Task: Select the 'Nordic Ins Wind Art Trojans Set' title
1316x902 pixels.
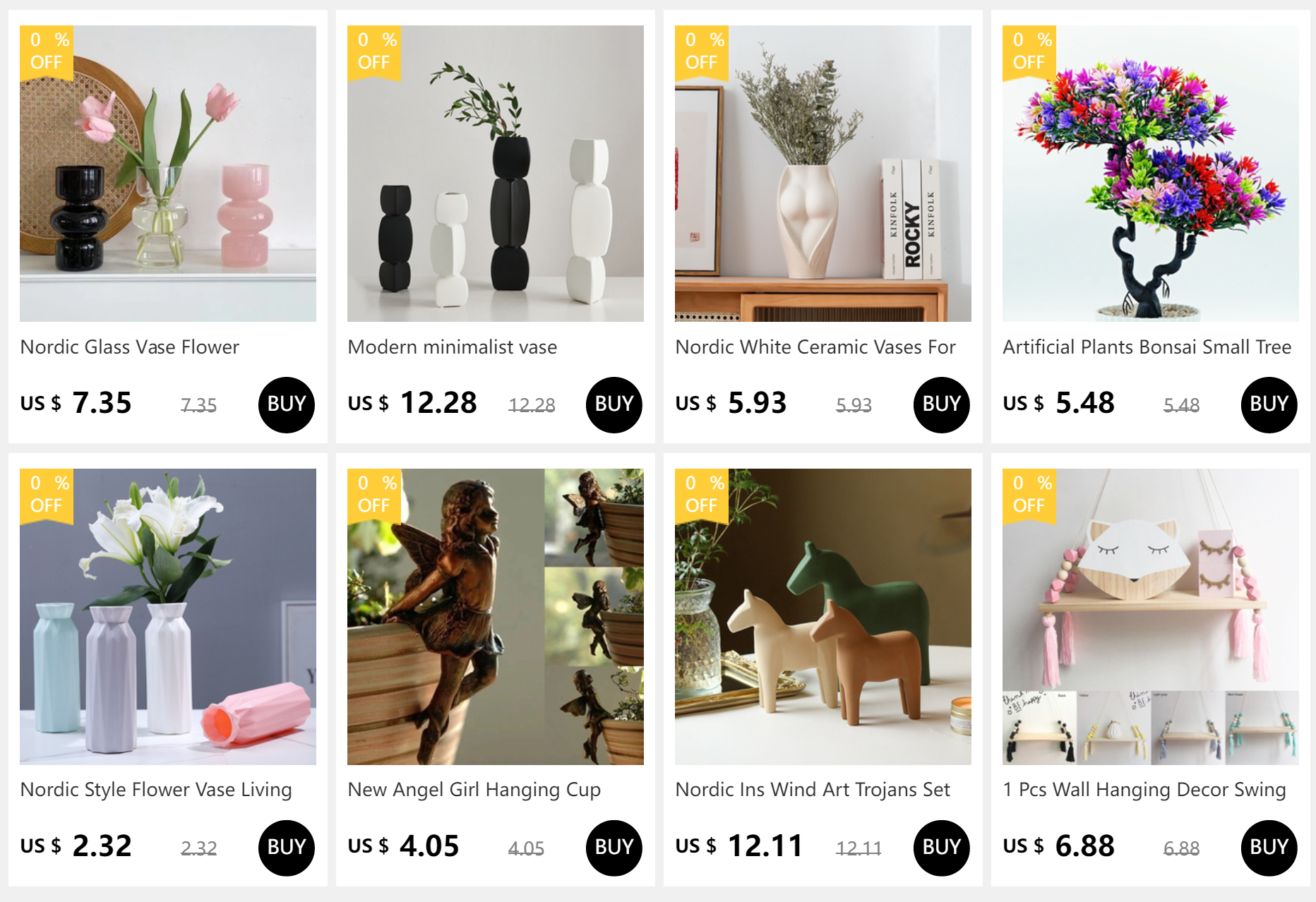Action: click(813, 789)
